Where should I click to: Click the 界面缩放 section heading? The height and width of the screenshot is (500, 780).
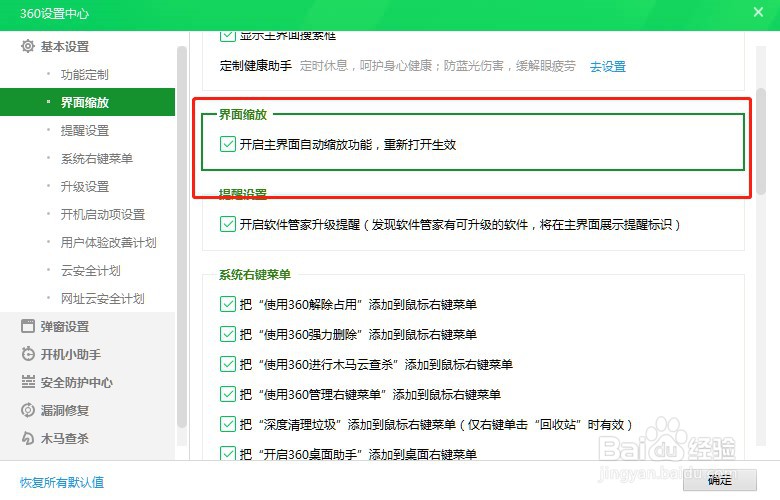tap(243, 114)
